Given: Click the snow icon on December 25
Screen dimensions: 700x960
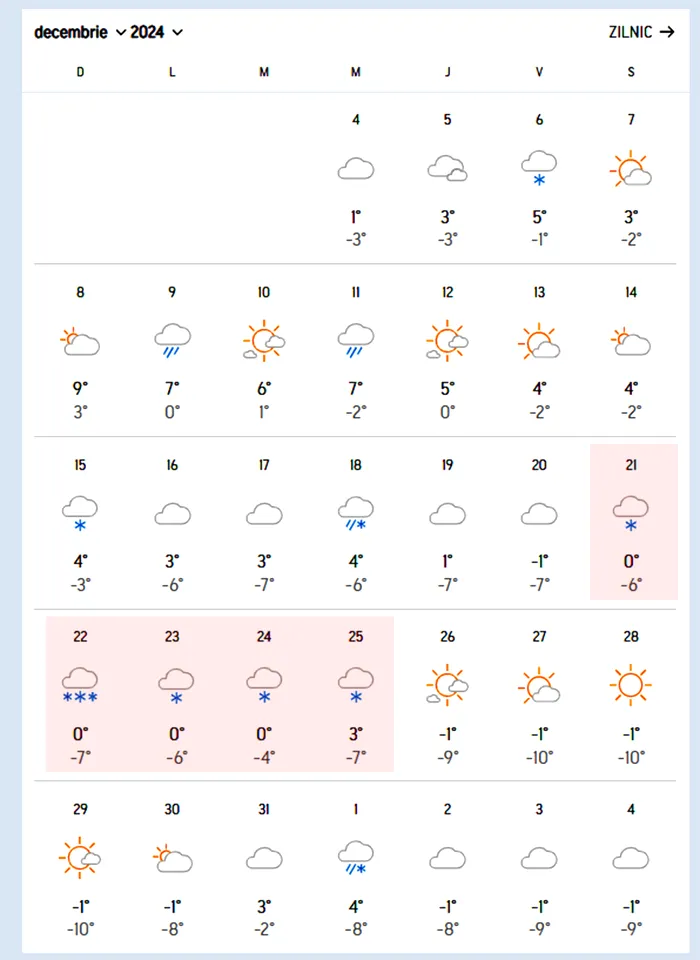Looking at the screenshot, I should [355, 684].
